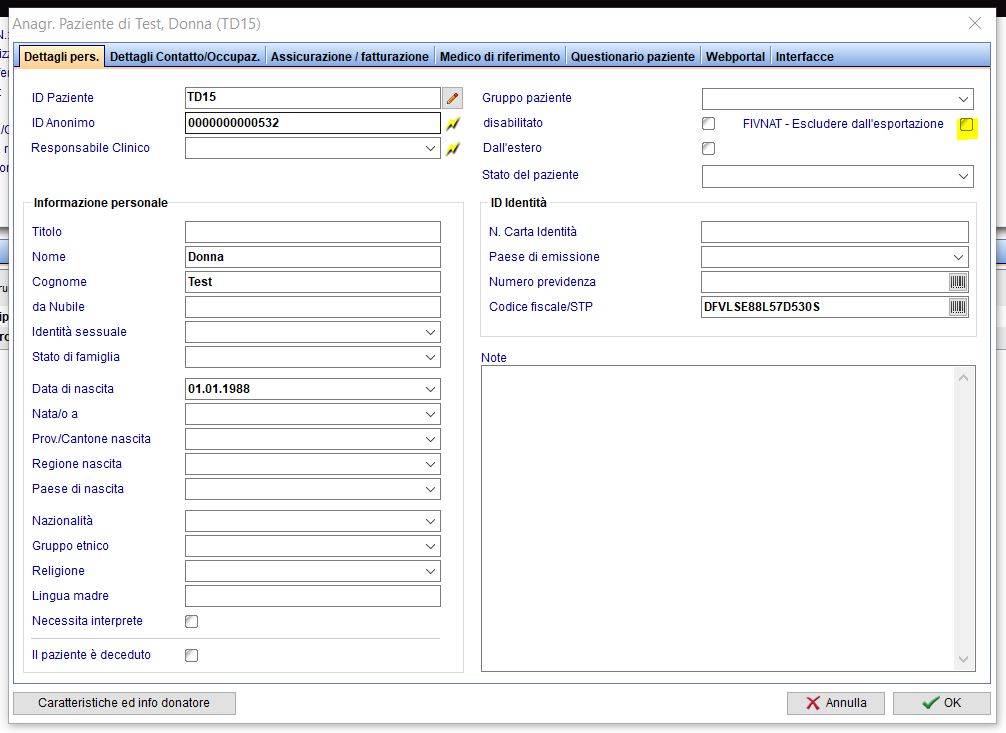Expand the Regione nascita dropdown
Screen dimensions: 1006x733
[x=430, y=464]
